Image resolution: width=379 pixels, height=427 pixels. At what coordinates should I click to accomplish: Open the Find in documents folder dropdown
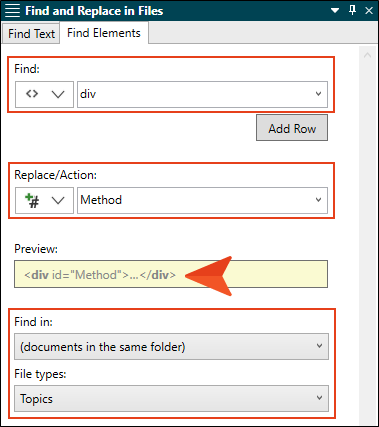[x=171, y=347]
